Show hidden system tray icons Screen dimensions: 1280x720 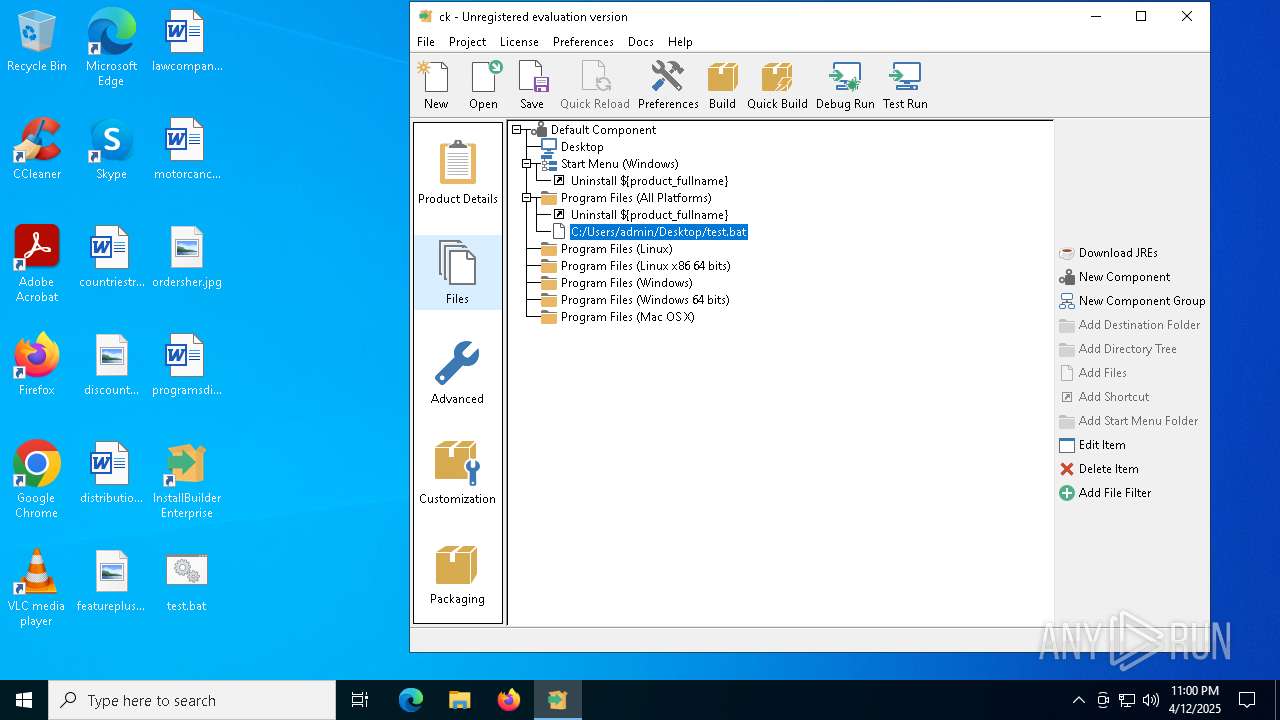coord(1078,700)
